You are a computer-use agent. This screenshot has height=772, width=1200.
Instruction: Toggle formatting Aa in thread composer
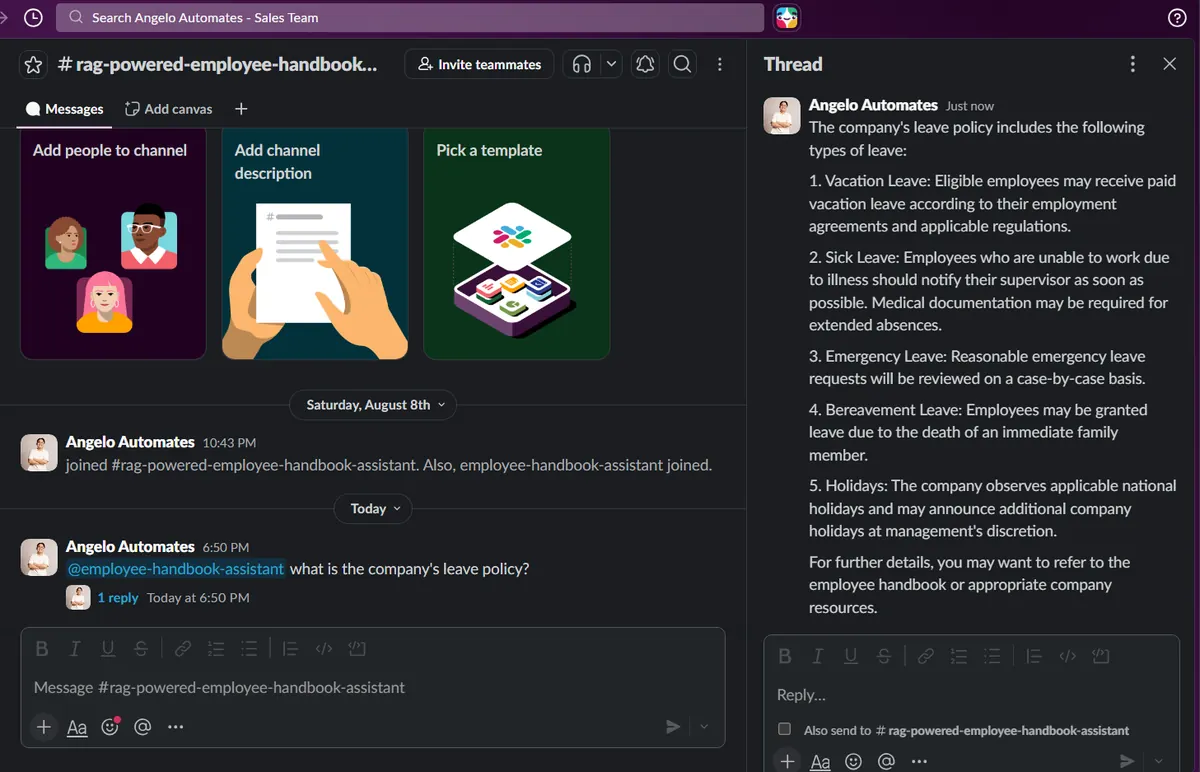(820, 761)
